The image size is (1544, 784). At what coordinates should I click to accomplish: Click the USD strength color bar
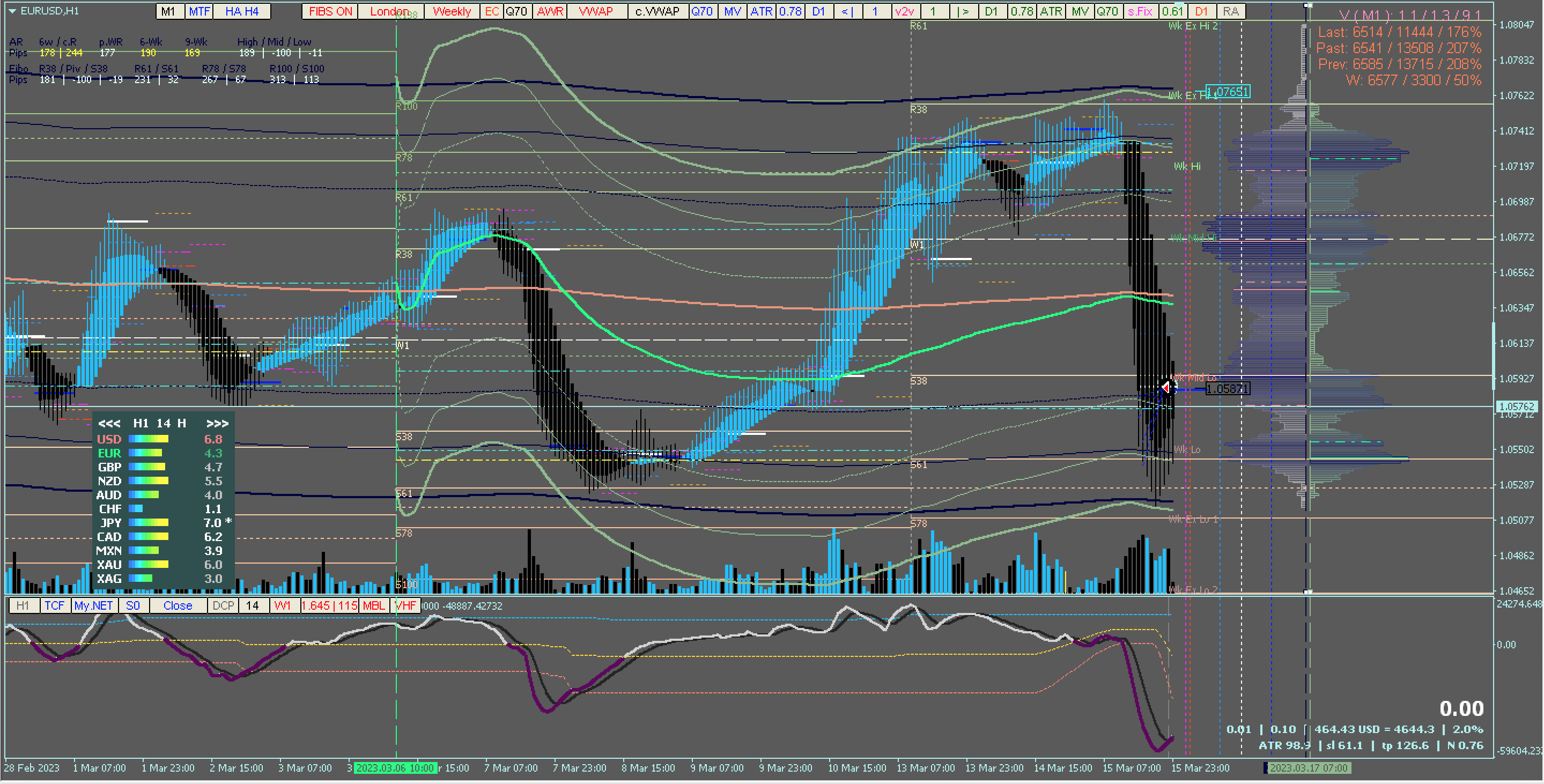click(149, 439)
